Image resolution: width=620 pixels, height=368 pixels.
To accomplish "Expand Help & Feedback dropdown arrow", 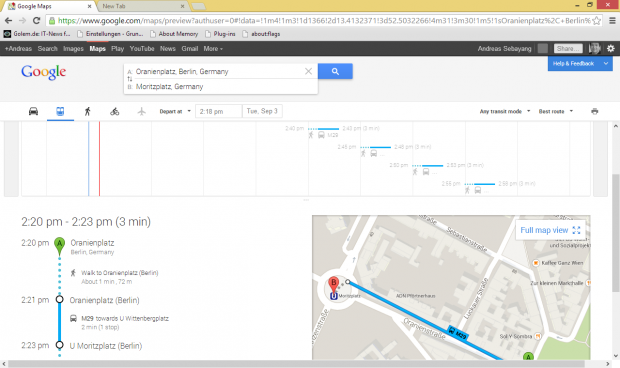I will [605, 63].
